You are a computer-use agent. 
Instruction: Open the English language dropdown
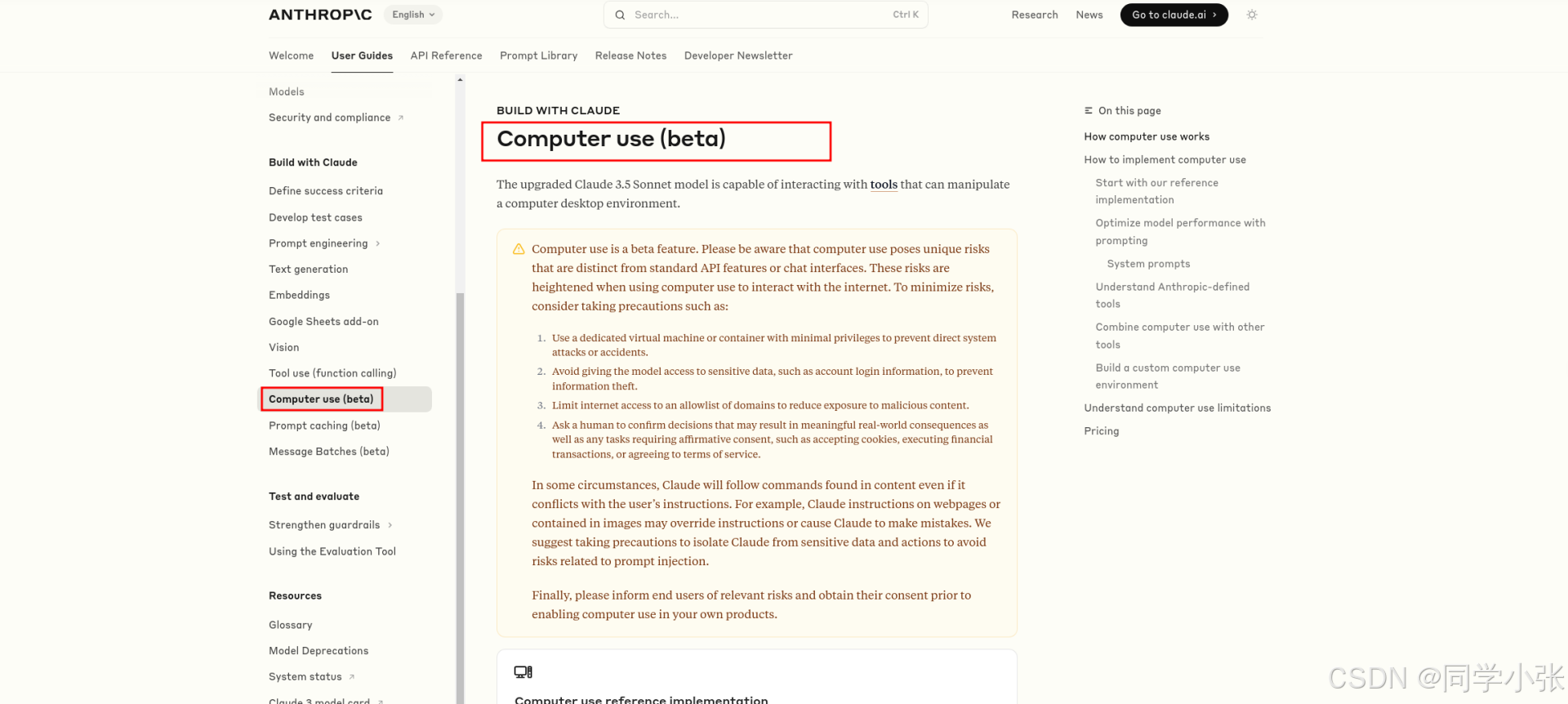(x=413, y=15)
